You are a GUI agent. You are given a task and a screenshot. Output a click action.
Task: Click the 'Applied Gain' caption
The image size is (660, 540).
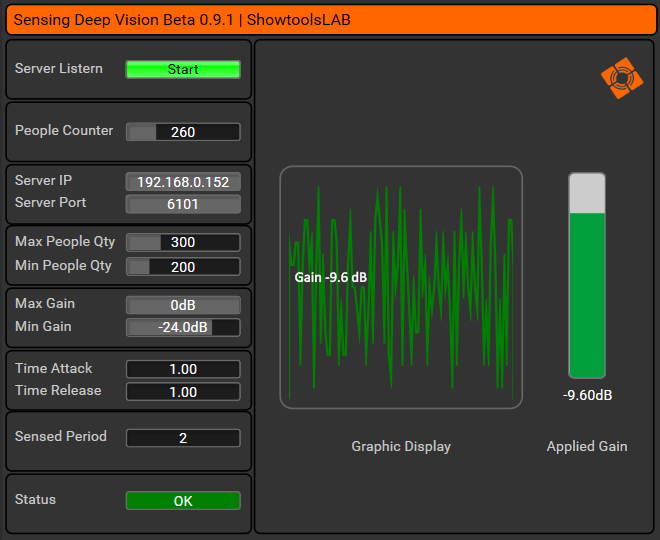click(587, 446)
